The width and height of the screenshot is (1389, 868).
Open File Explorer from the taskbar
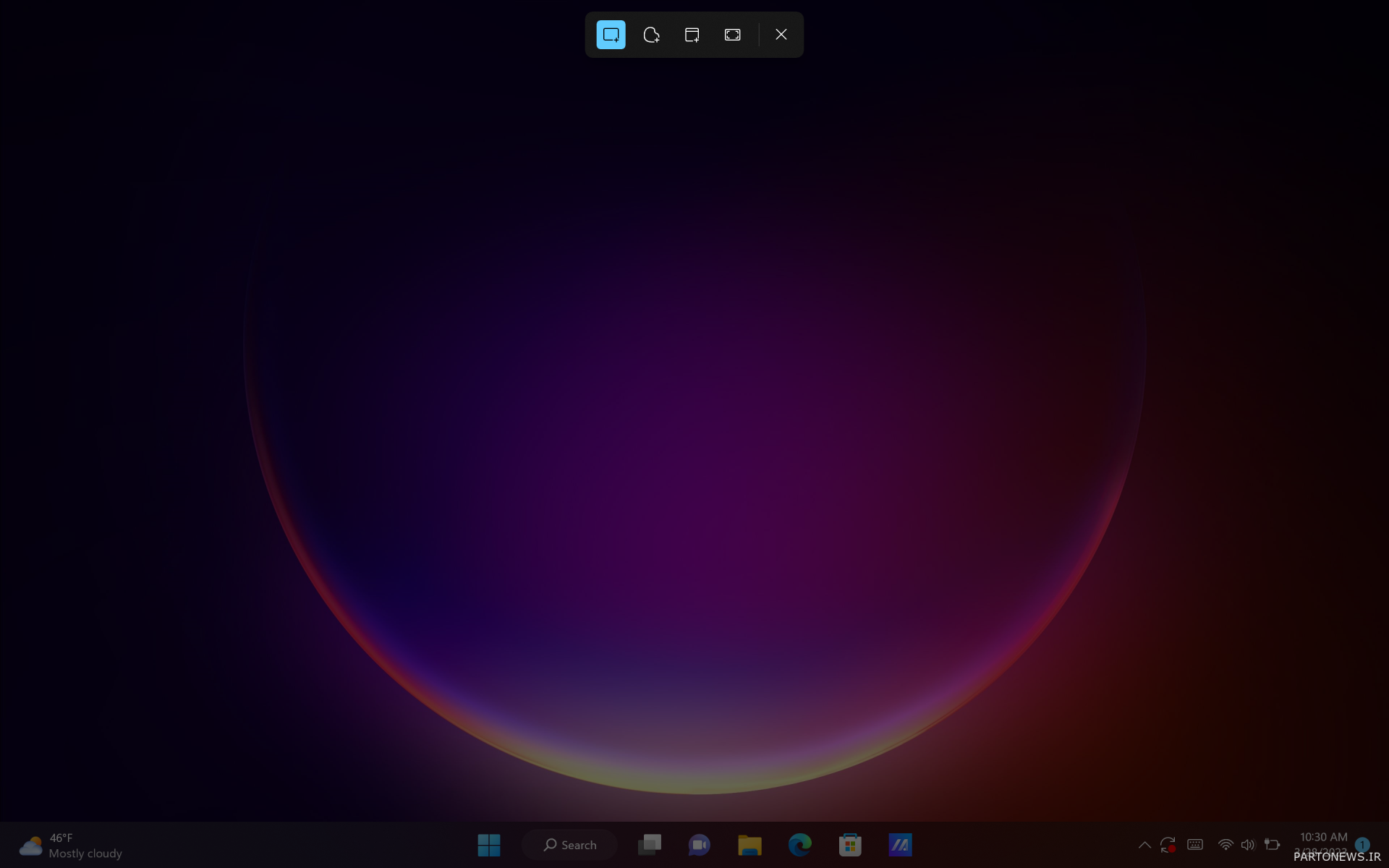[749, 845]
